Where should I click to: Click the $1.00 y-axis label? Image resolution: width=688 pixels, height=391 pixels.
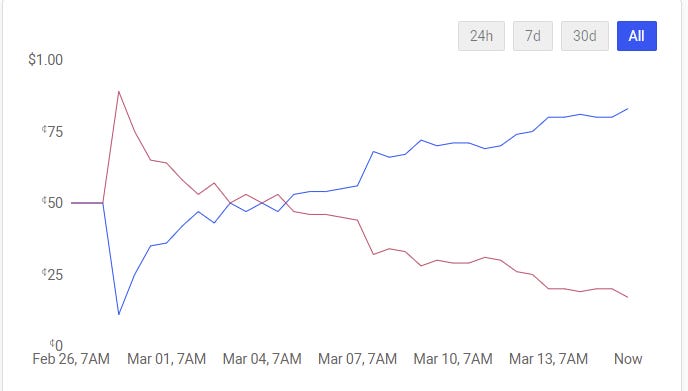(45, 60)
